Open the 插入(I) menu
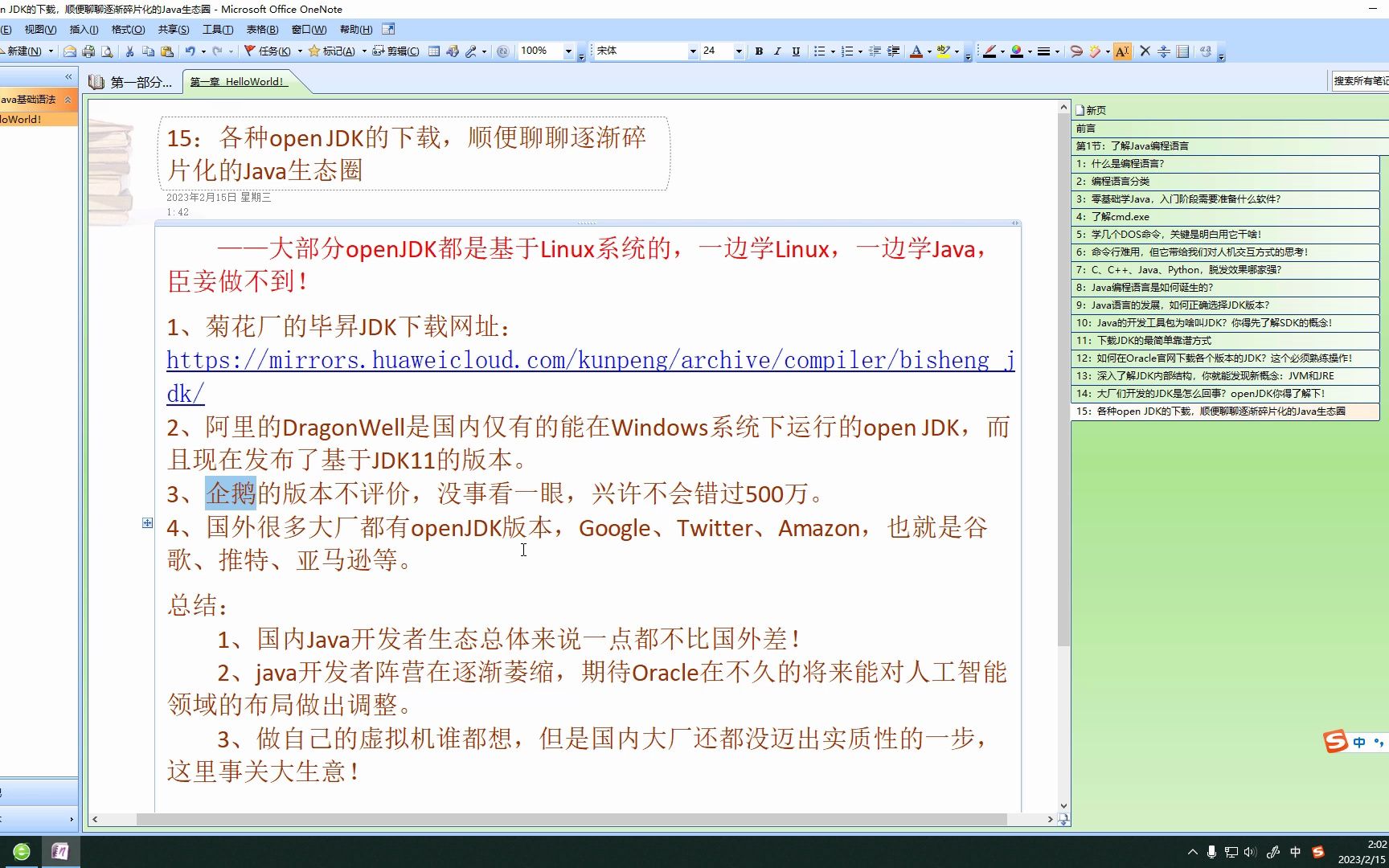This screenshot has height=868, width=1389. [x=84, y=29]
